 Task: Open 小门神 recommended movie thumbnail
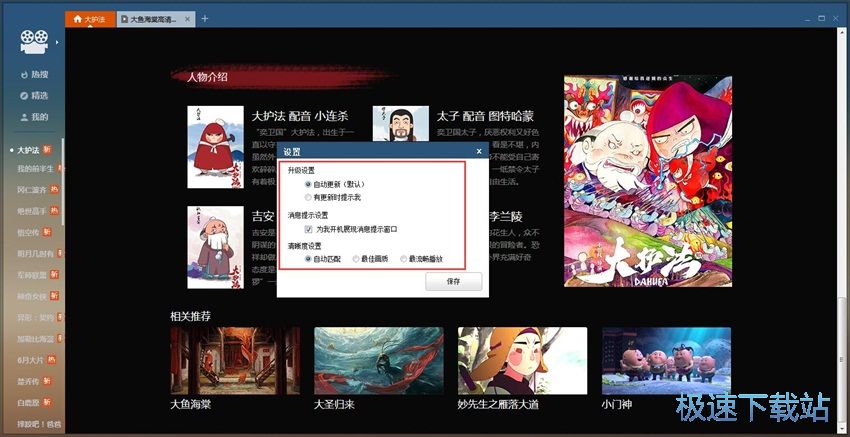pyautogui.click(x=666, y=361)
